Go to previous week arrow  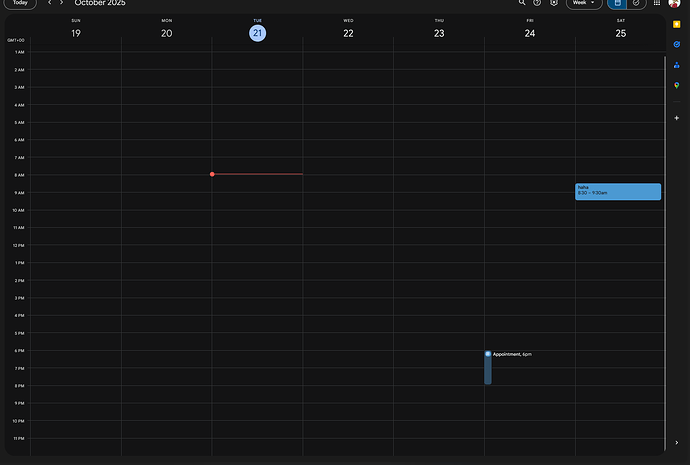pyautogui.click(x=49, y=3)
